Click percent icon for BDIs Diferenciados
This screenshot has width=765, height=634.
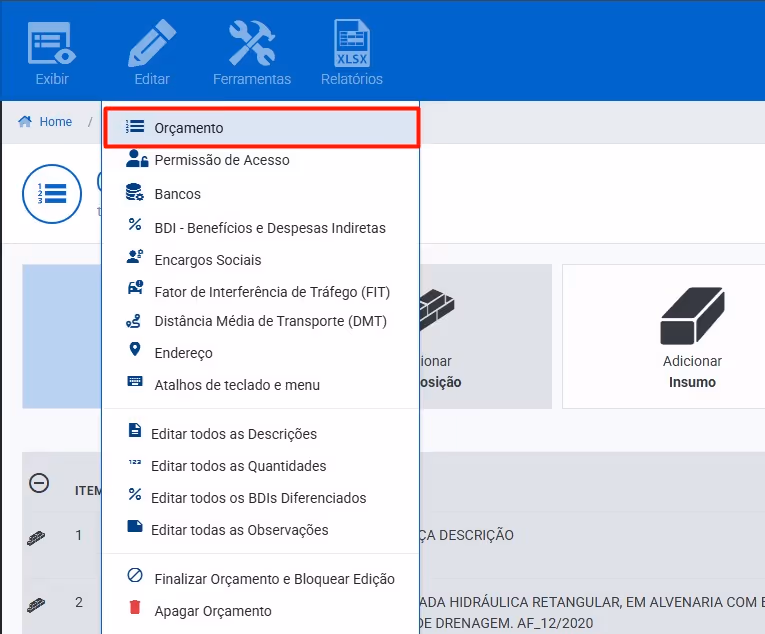pyautogui.click(x=135, y=494)
